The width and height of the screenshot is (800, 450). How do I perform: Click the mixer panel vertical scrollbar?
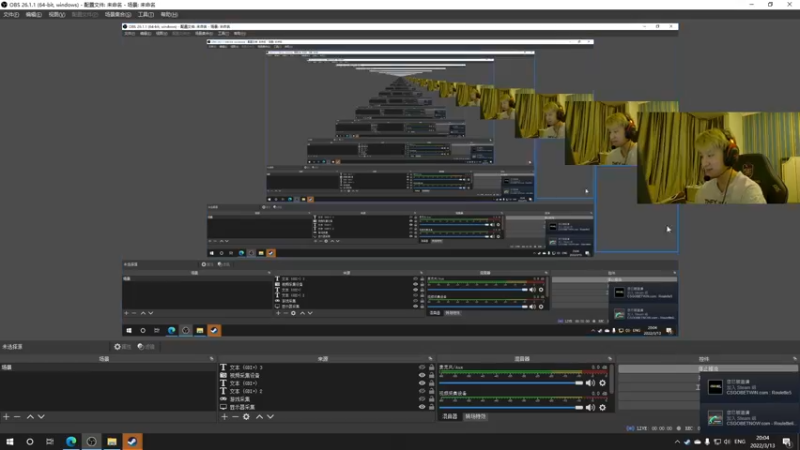[x=611, y=380]
